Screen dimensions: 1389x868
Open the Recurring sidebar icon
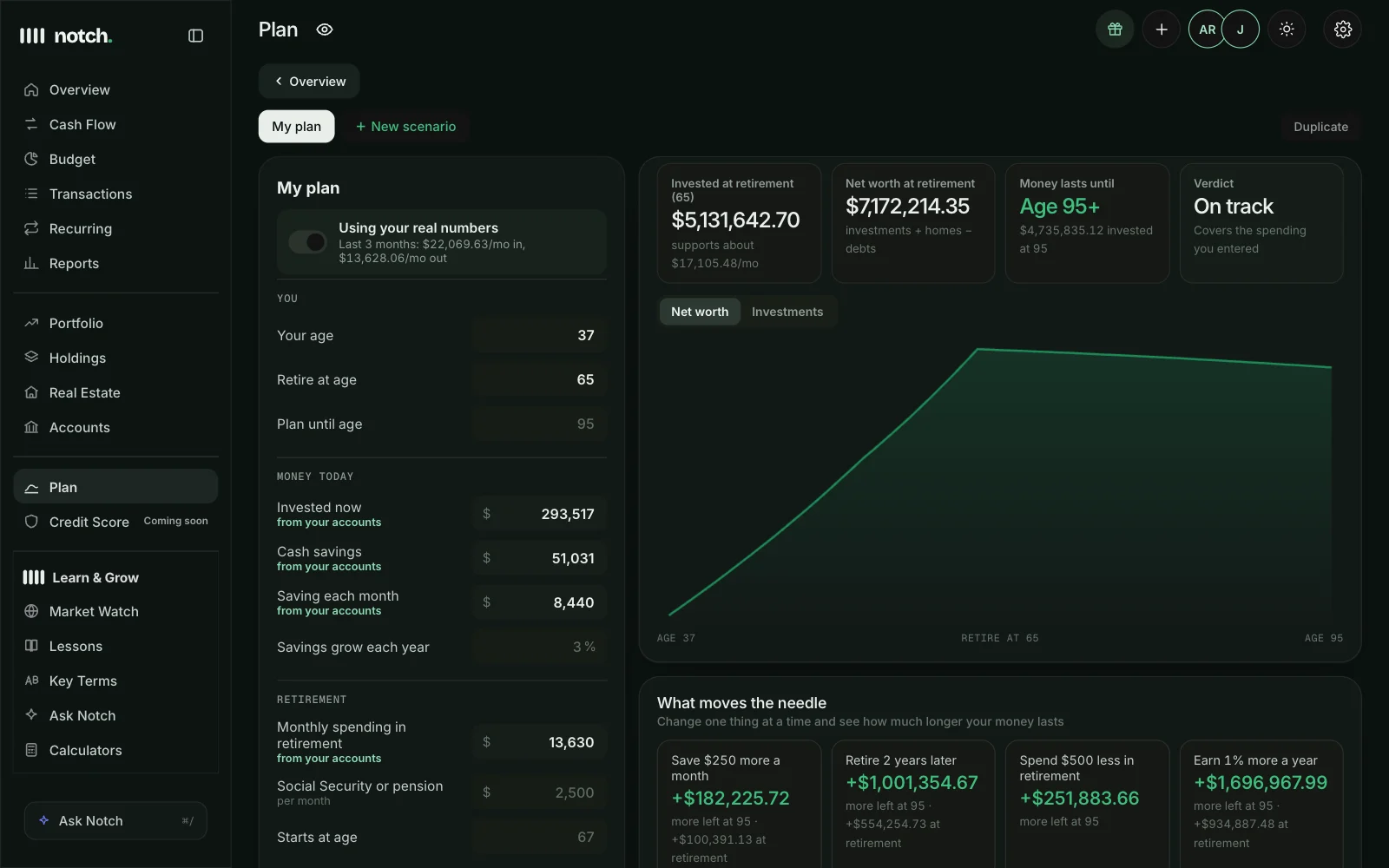(31, 228)
